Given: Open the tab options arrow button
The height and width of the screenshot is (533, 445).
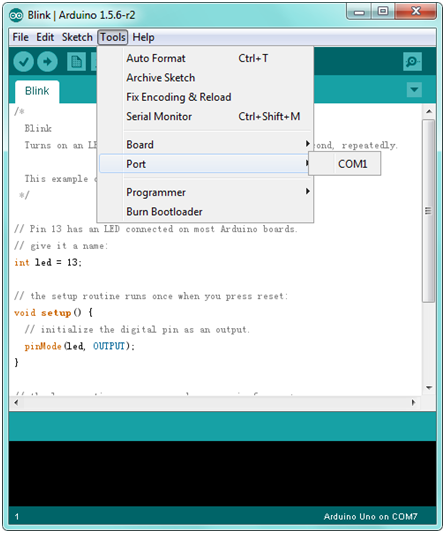Looking at the screenshot, I should (x=414, y=90).
